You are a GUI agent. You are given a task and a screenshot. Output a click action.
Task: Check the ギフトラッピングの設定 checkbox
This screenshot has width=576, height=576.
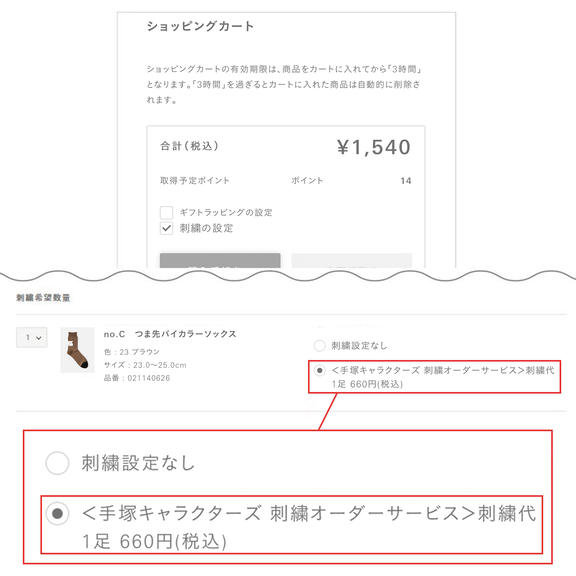point(166,212)
